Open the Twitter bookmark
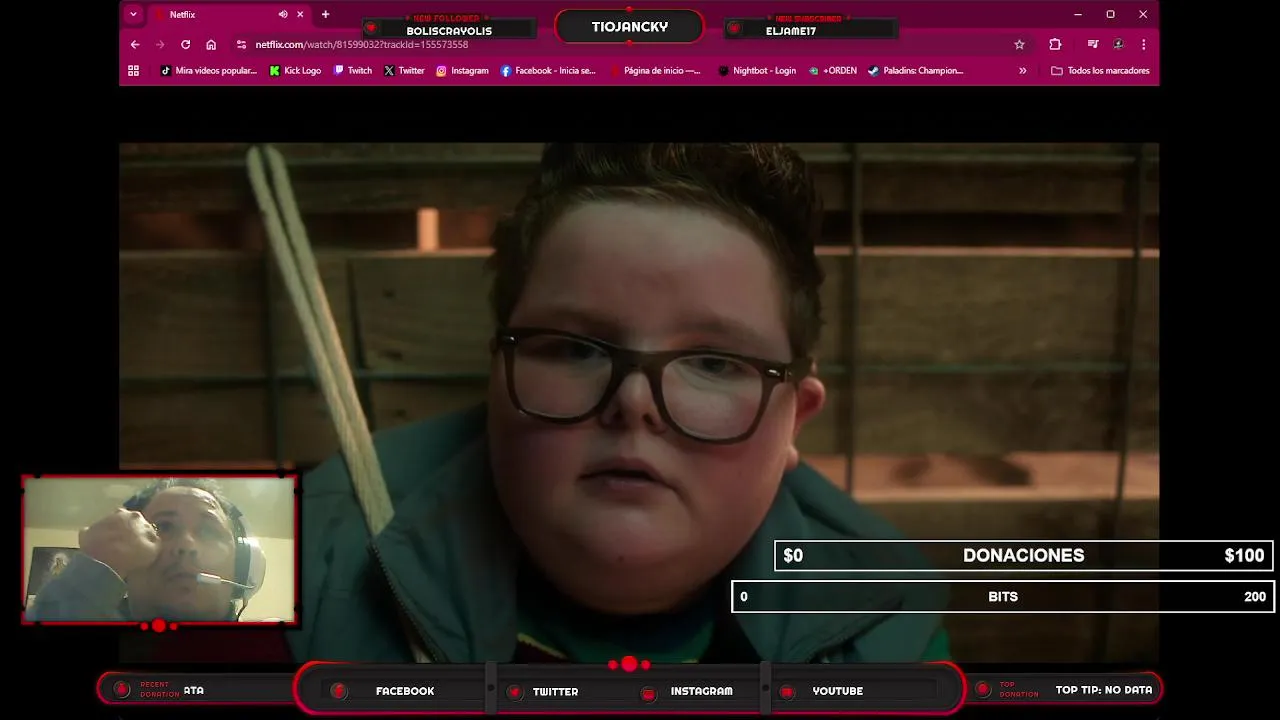Image resolution: width=1280 pixels, height=720 pixels. coord(404,70)
